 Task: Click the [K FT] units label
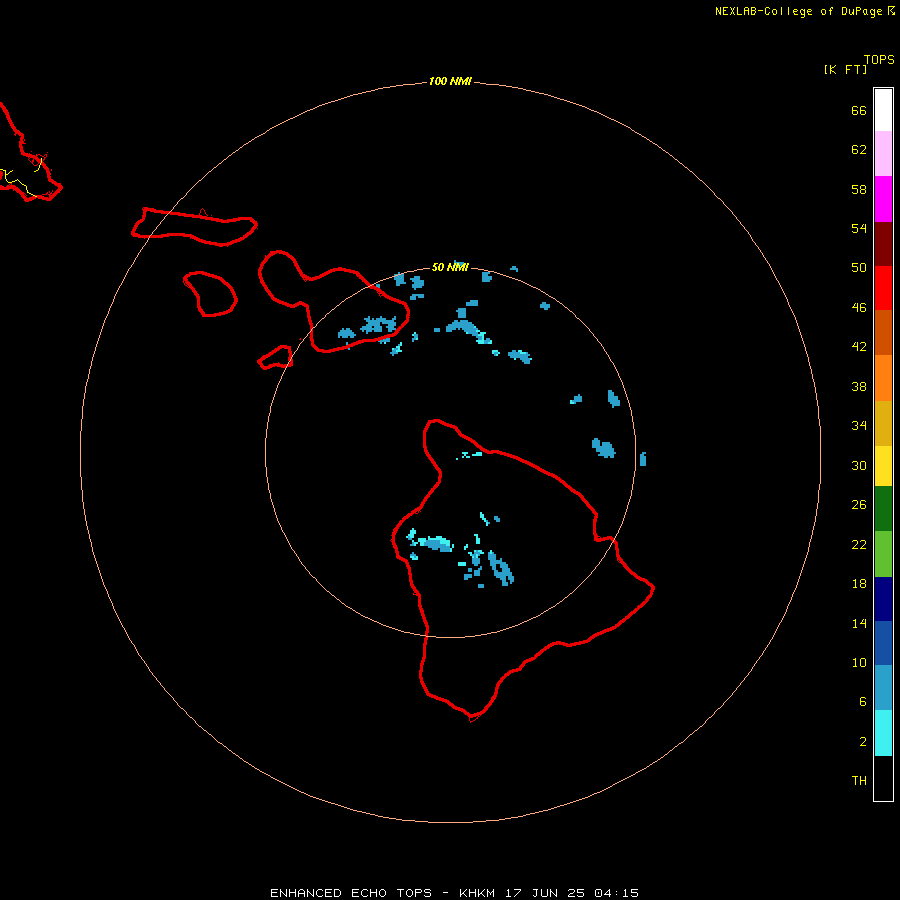(x=845, y=69)
